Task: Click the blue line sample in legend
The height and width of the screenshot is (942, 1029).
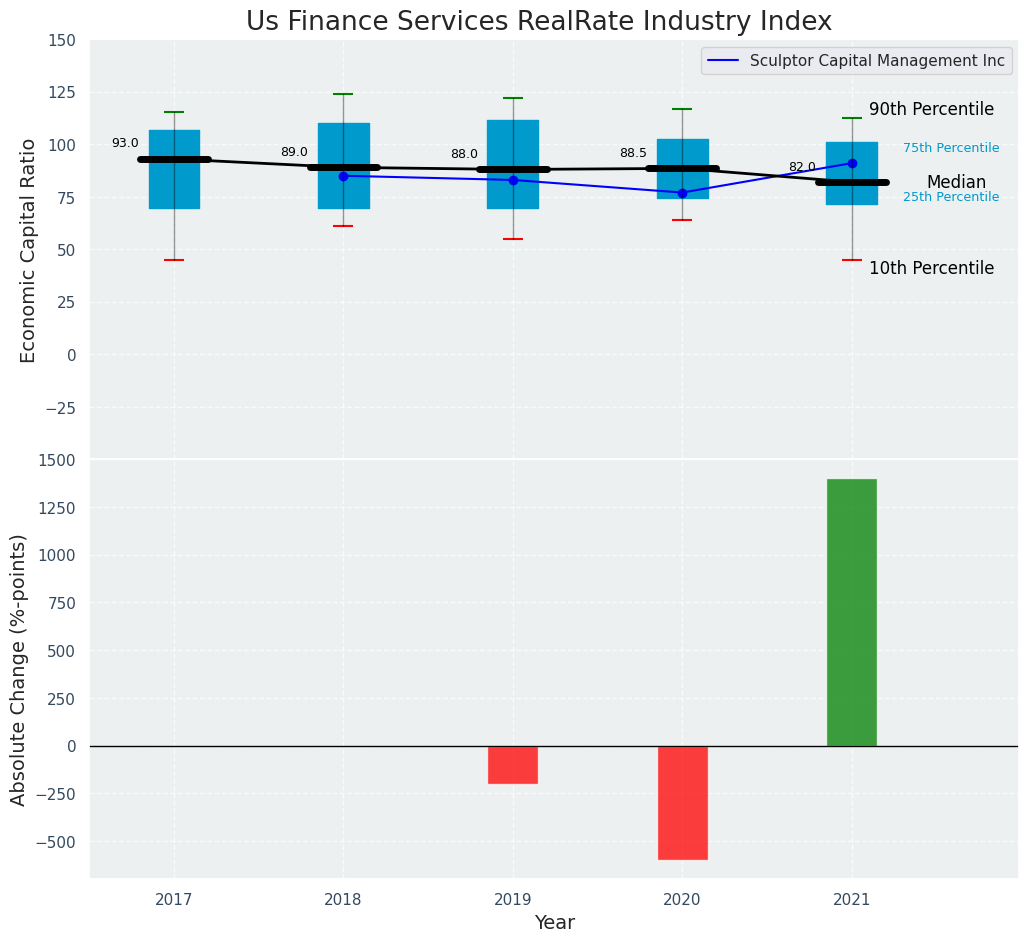Action: (724, 61)
